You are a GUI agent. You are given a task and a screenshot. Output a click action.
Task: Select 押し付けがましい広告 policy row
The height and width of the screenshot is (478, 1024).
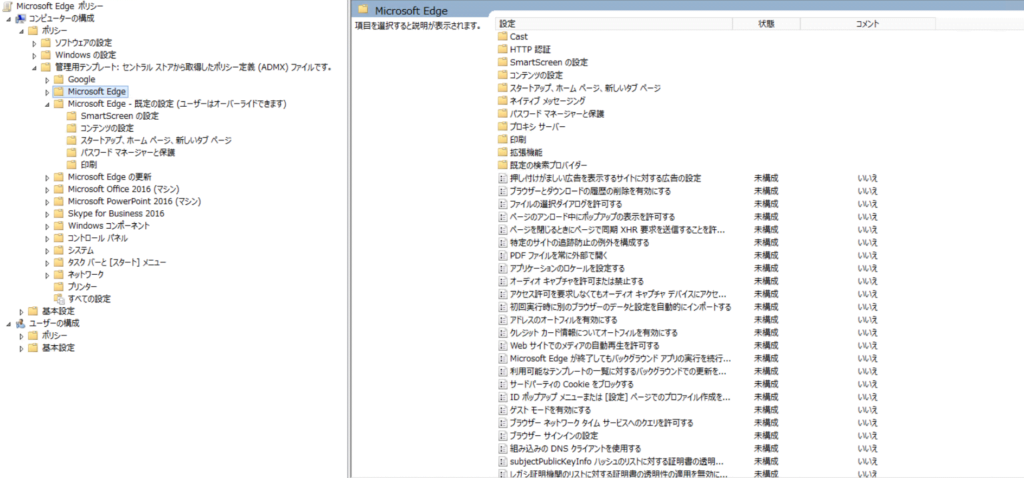click(605, 178)
